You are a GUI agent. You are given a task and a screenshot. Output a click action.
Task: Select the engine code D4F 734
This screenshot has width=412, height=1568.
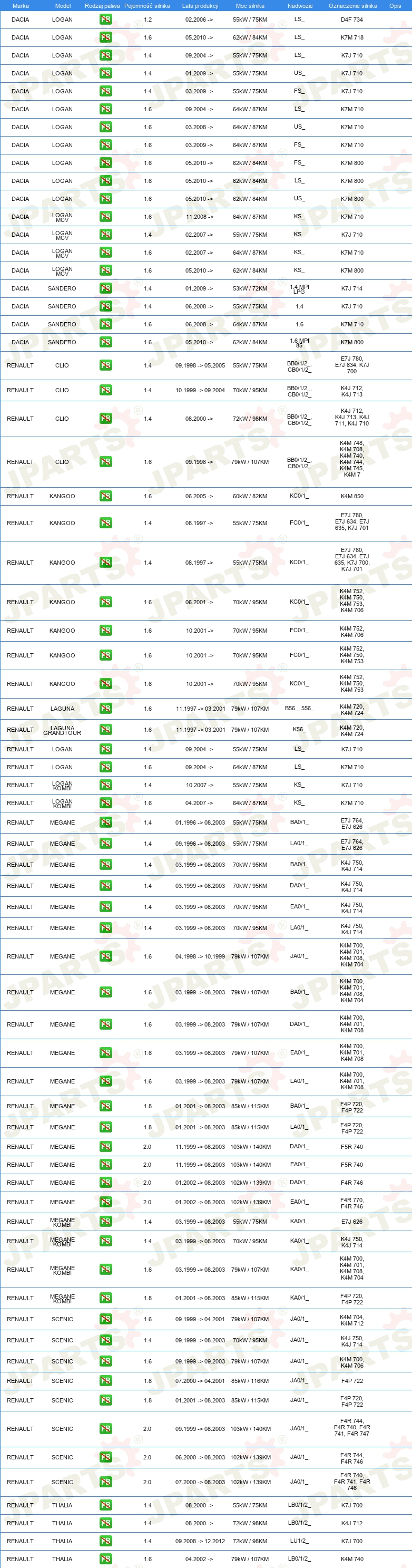pos(352,20)
